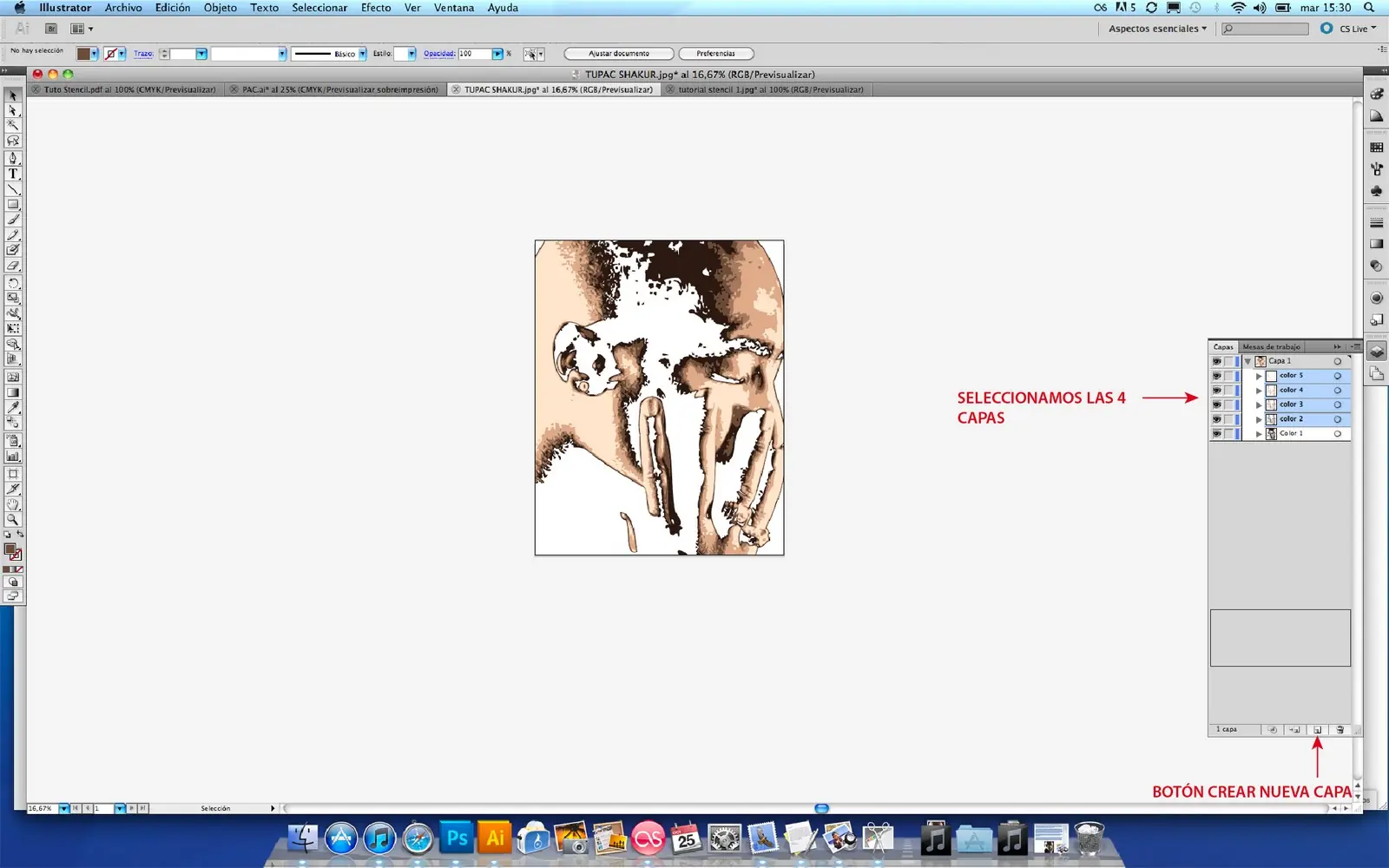Expand the color 5 sublayer
Image resolution: width=1389 pixels, height=868 pixels.
1259,376
